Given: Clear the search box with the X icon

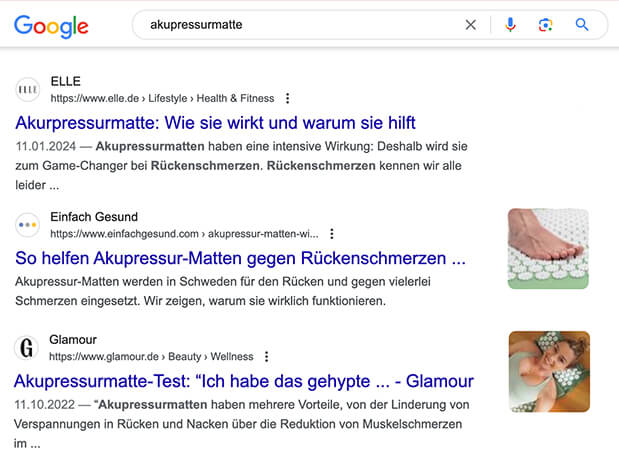Looking at the screenshot, I should tap(471, 25).
